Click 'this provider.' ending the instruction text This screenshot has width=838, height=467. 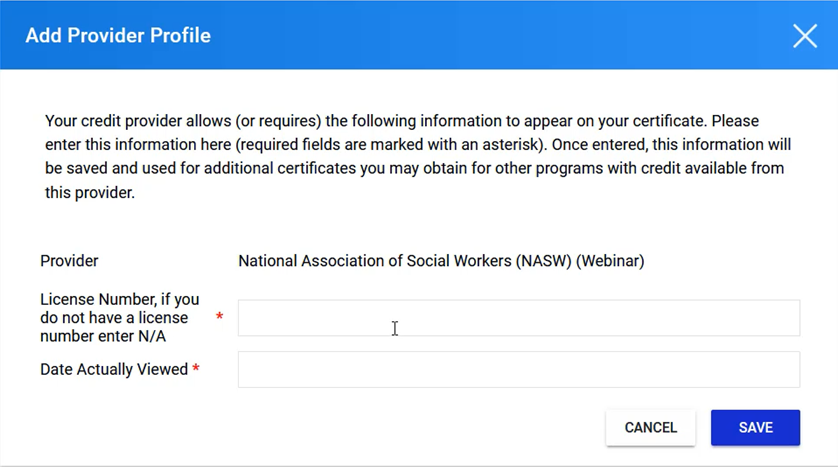pyautogui.click(x=90, y=192)
